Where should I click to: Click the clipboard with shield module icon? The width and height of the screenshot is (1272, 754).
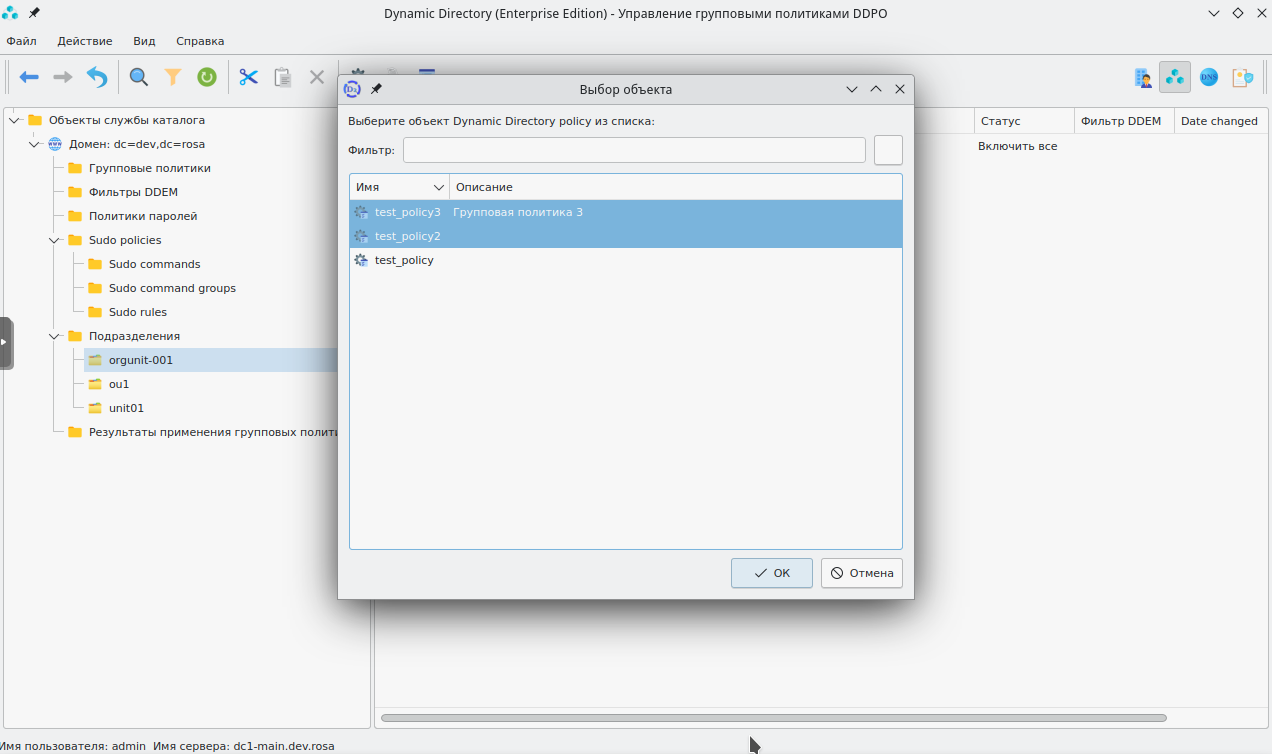1242,77
